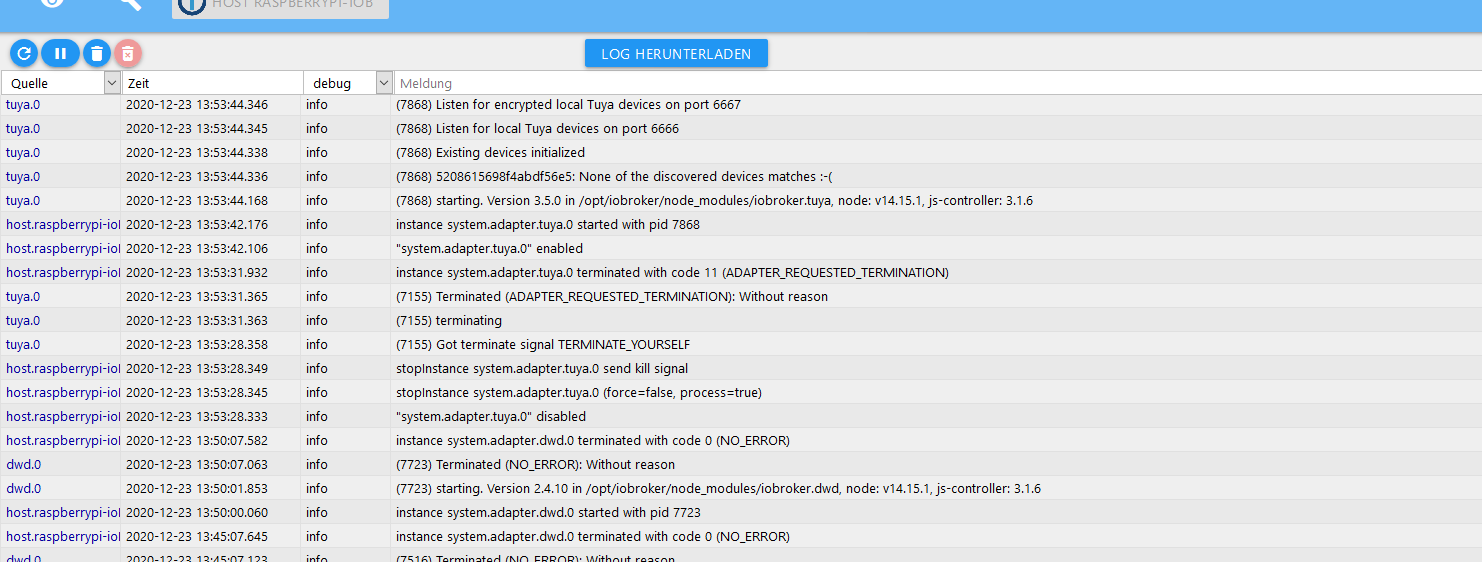
Task: Click 'tuya.0 started with pid 7868' message
Action: point(548,224)
